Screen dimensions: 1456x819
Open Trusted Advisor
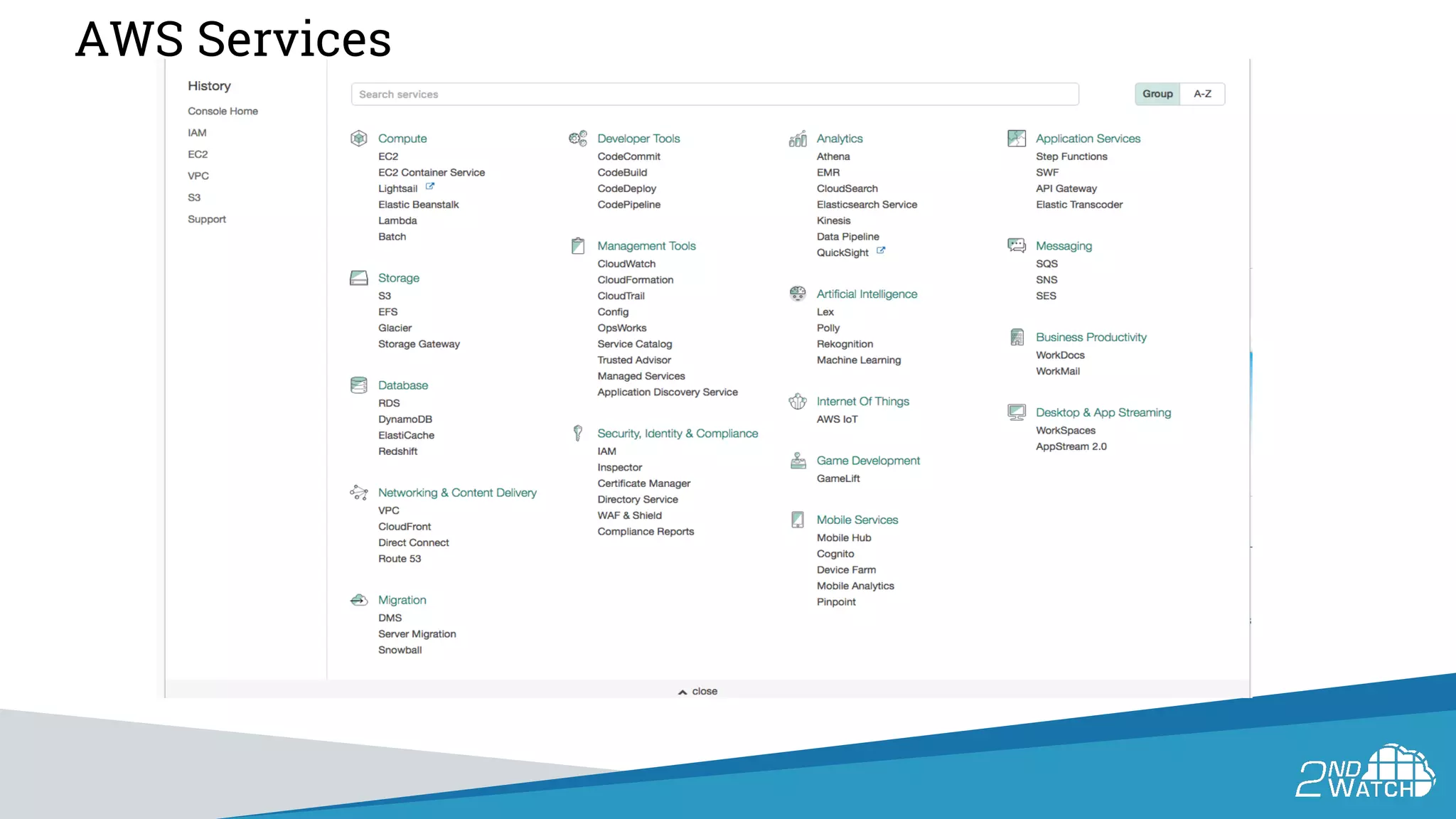(634, 360)
